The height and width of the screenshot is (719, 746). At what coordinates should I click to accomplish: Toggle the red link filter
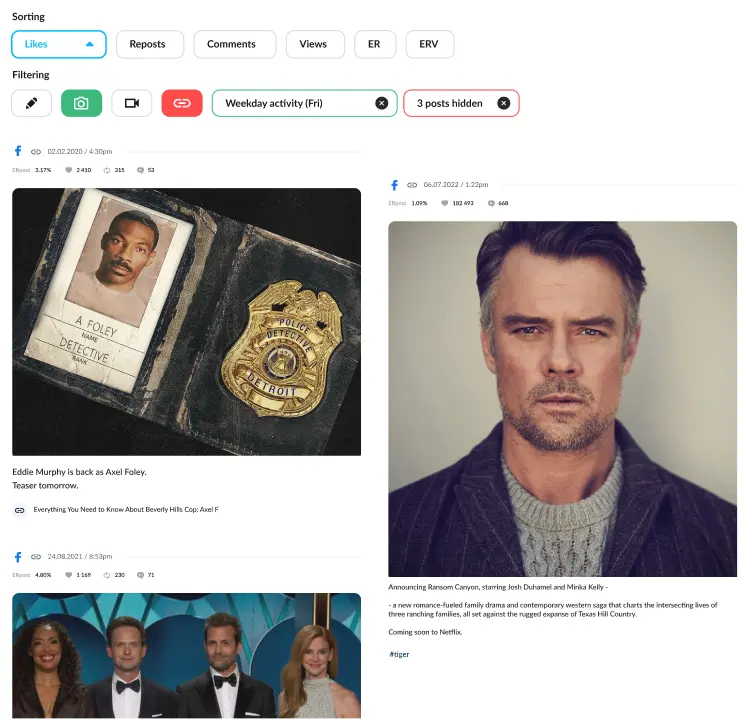181,103
